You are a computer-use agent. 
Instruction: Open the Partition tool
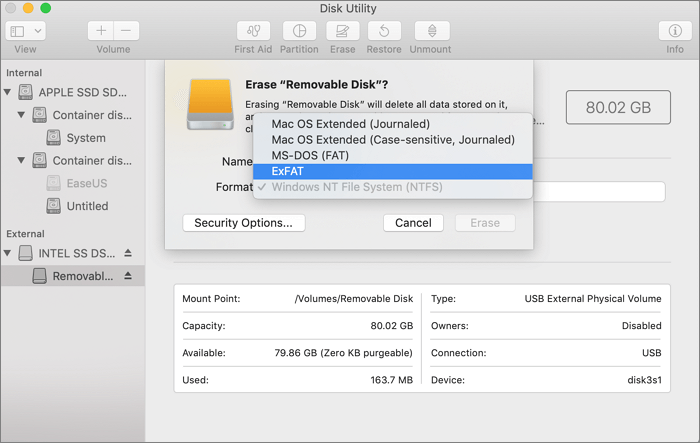coord(300,31)
